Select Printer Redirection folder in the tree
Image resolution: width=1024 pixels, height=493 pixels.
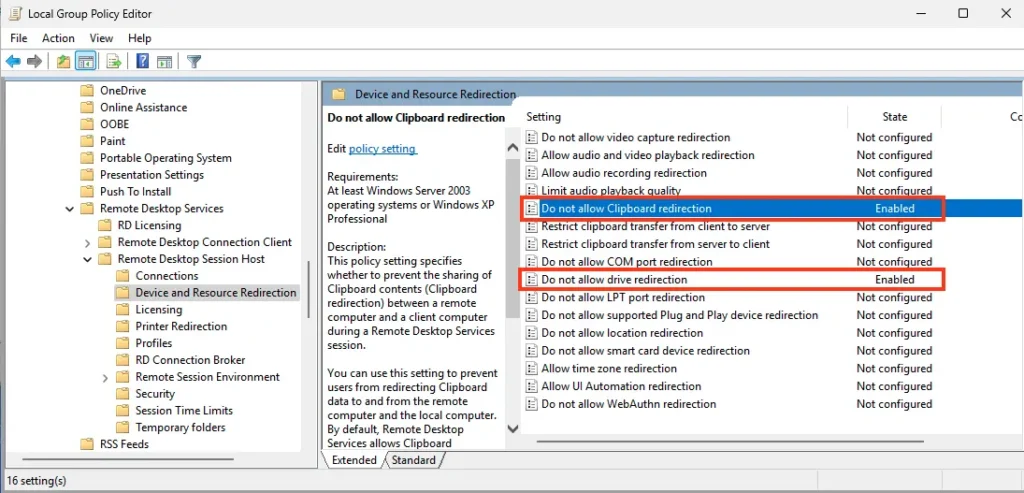pyautogui.click(x=181, y=327)
